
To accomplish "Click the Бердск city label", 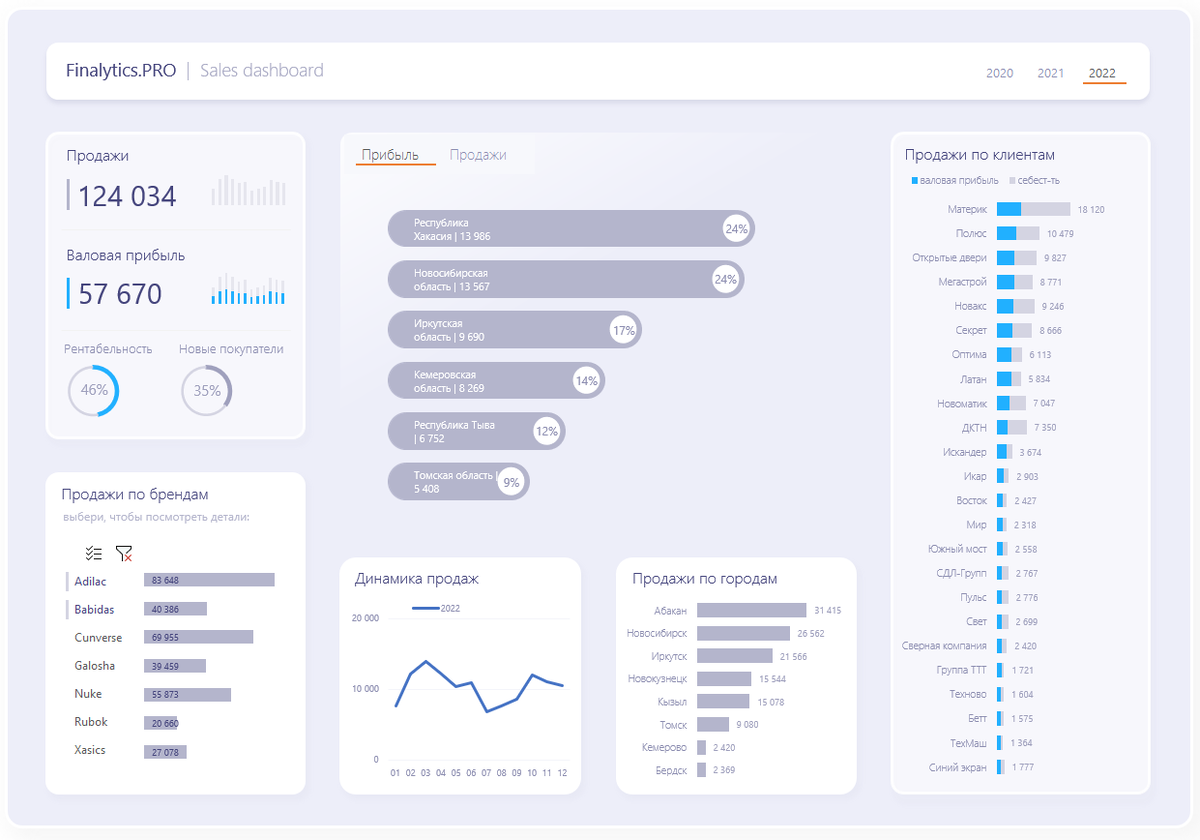I will tap(671, 770).
